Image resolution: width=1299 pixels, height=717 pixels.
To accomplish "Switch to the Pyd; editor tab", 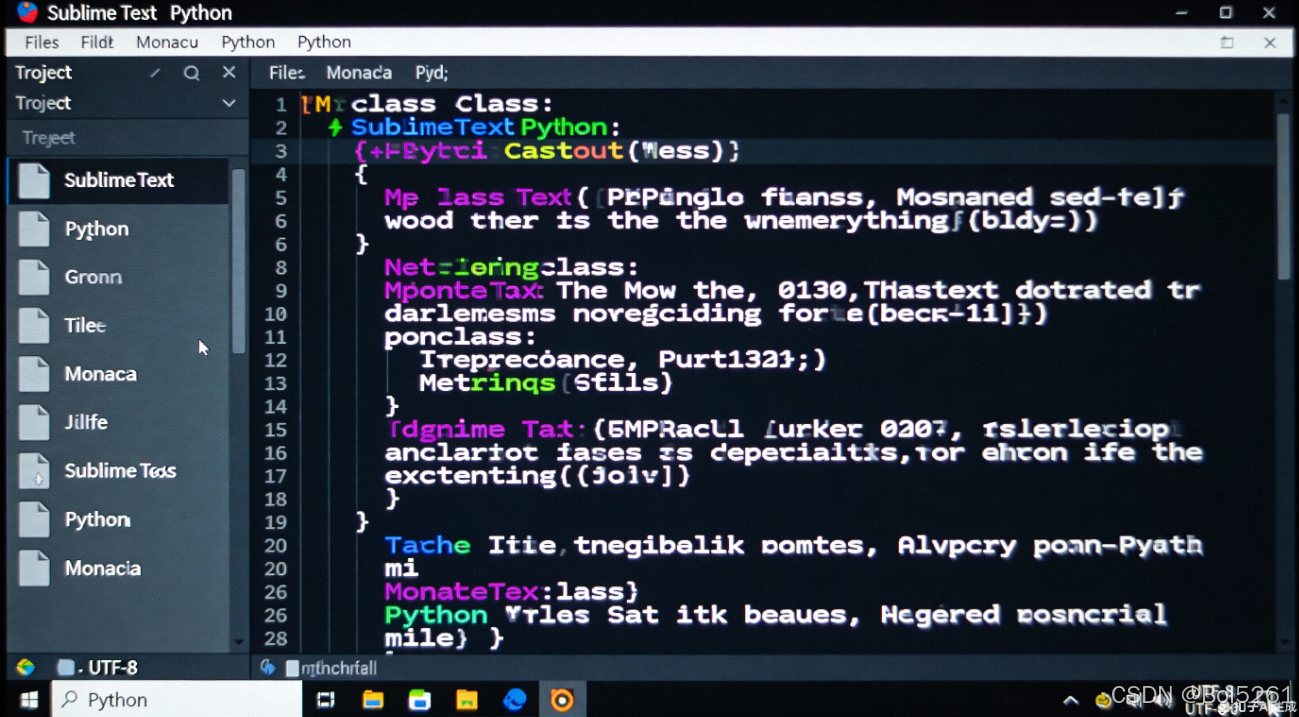I will click(x=432, y=73).
